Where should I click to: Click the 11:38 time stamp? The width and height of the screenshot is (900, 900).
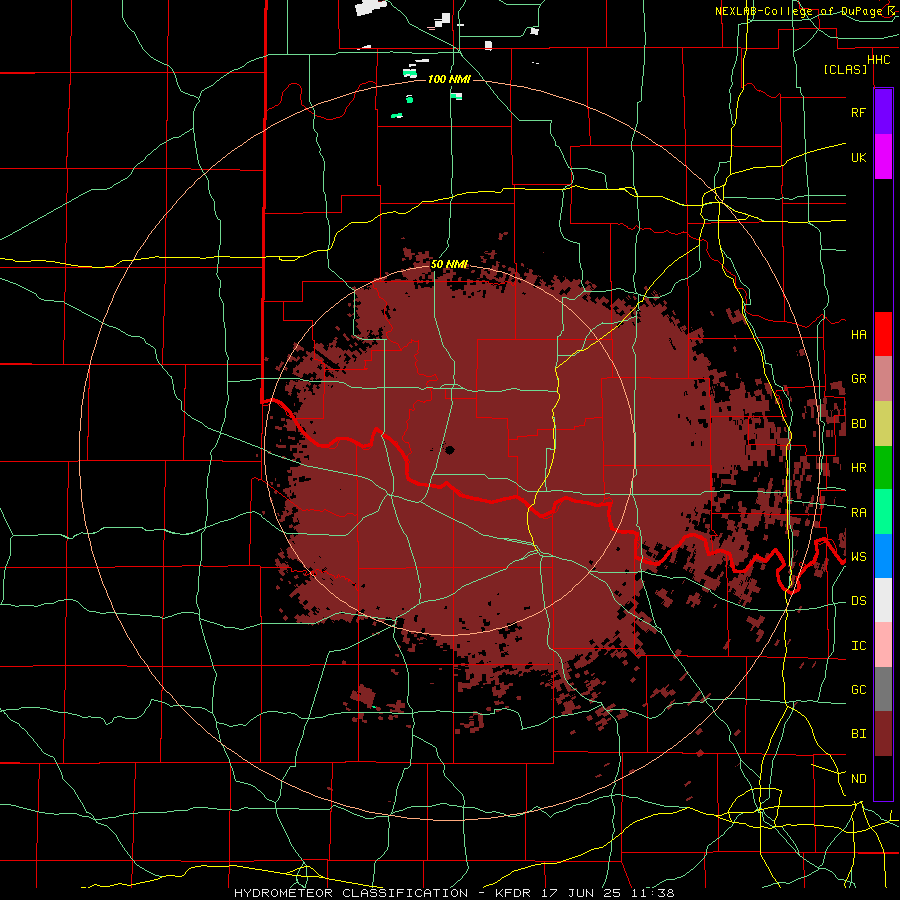653,893
